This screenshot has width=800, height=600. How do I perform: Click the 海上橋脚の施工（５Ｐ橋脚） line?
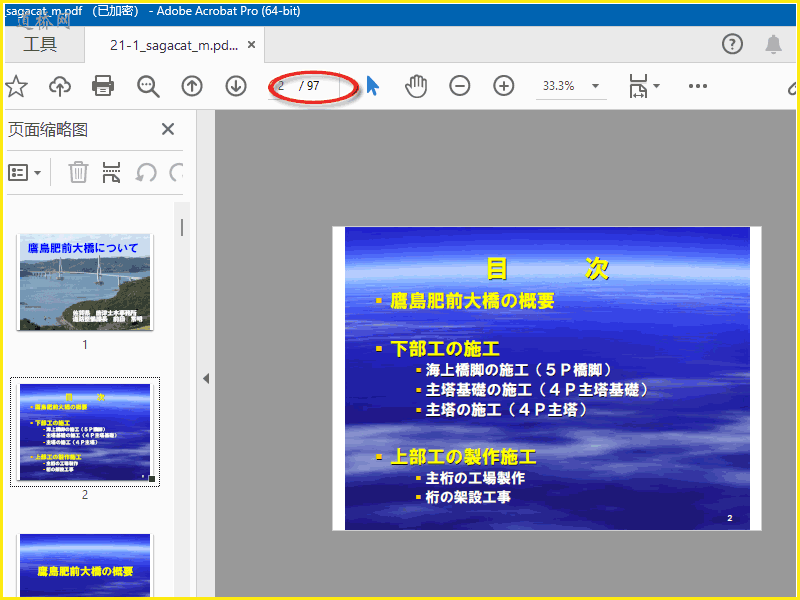(x=519, y=370)
